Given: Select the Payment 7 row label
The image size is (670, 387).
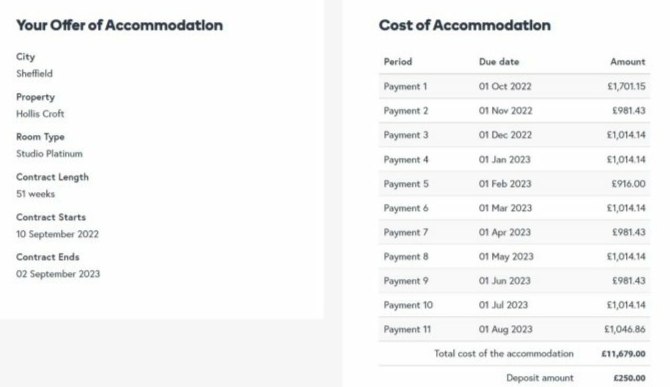Looking at the screenshot, I should [x=406, y=232].
